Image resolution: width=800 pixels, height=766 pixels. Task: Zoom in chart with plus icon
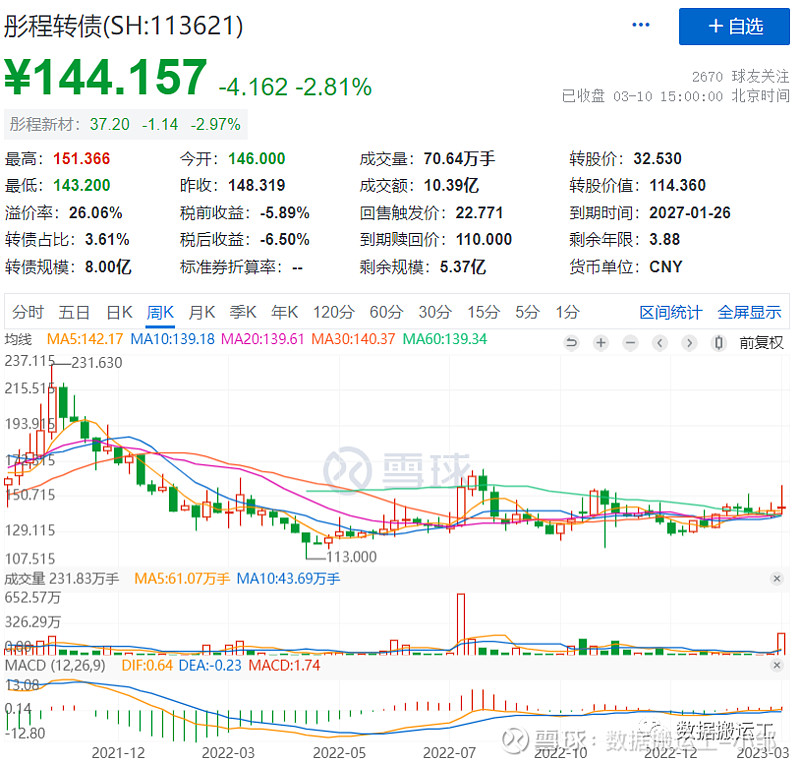point(601,343)
